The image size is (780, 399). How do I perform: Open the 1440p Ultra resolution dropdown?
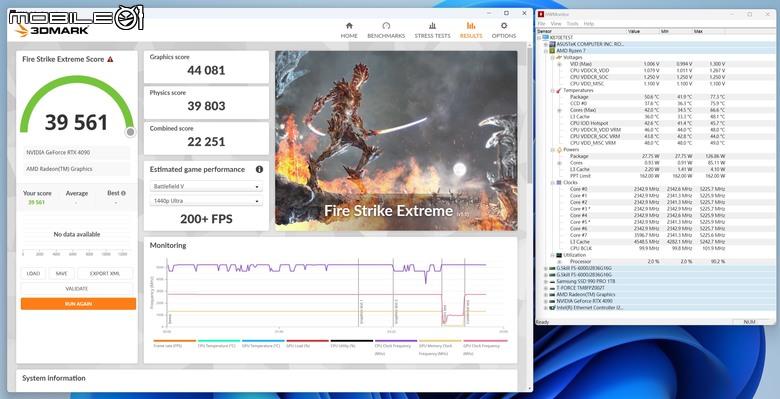tap(206, 201)
